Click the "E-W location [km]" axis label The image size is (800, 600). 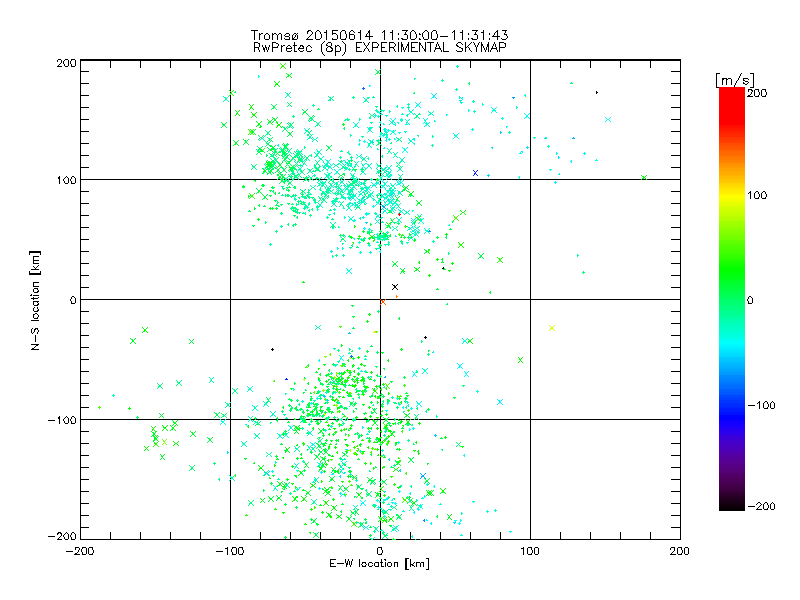(x=379, y=563)
